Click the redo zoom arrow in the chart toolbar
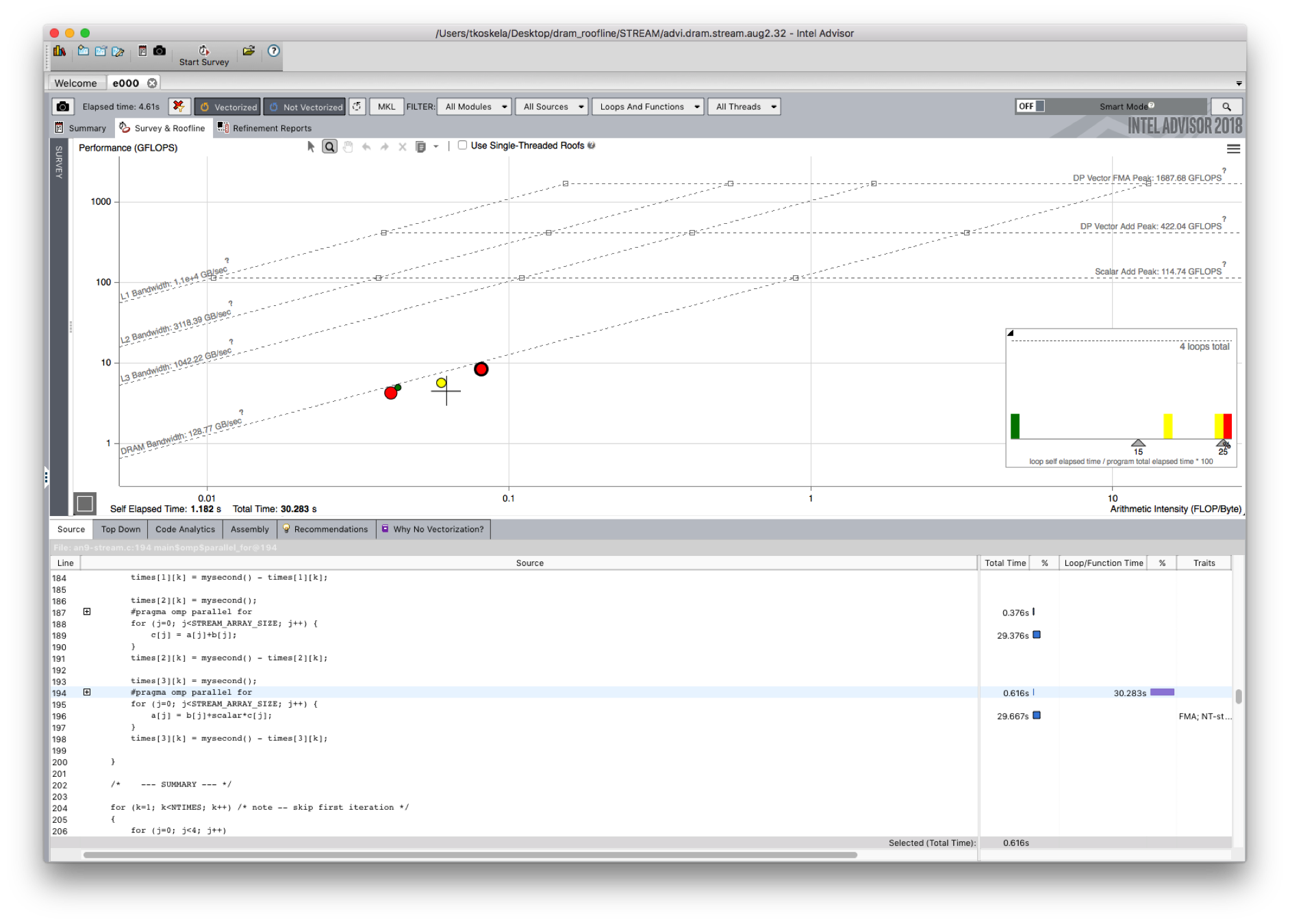Screen dimensions: 1290x924 pos(384,146)
